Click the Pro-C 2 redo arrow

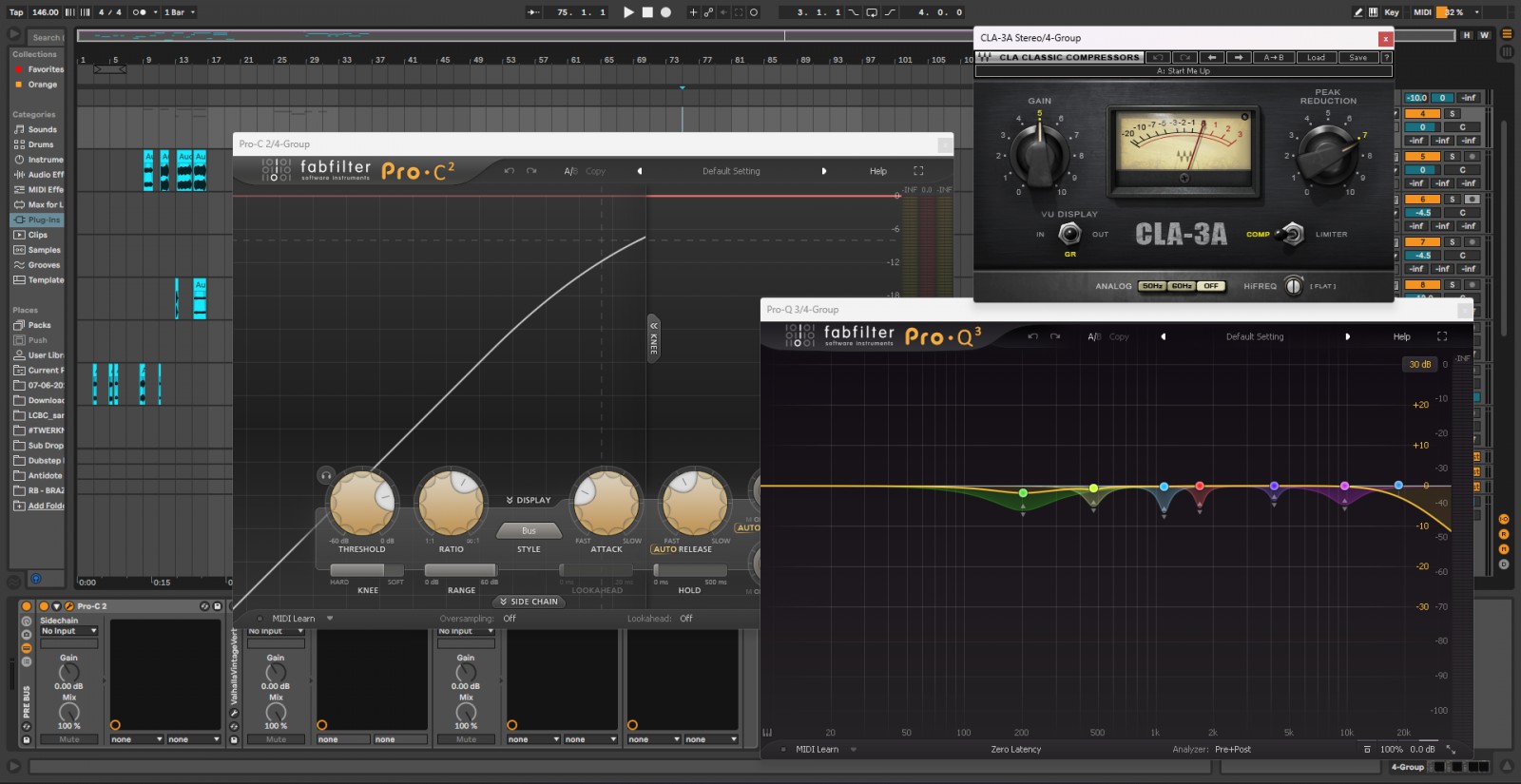[x=531, y=171]
